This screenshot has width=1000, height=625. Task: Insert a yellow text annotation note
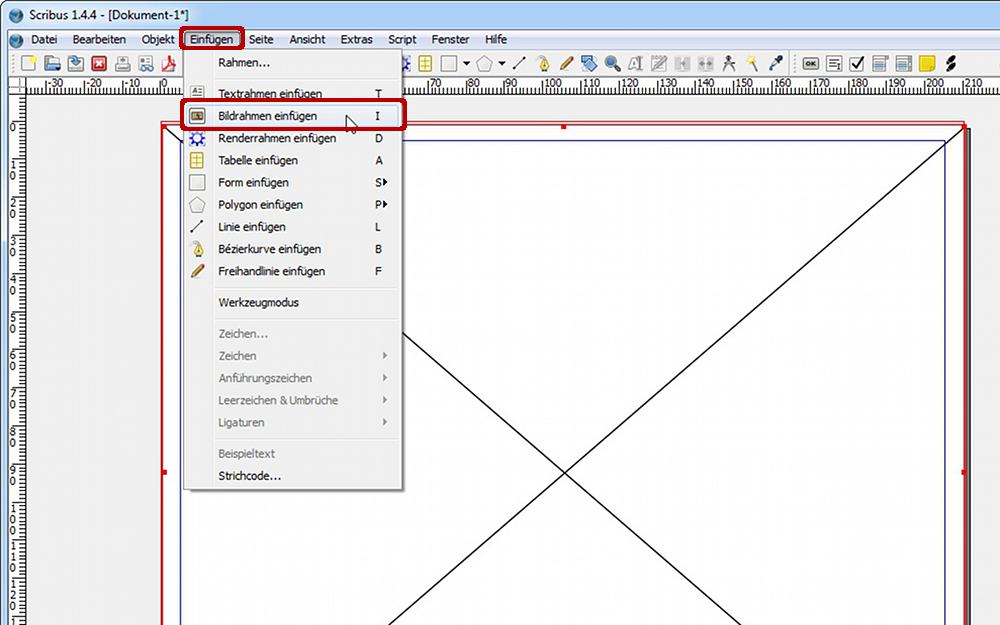[927, 63]
